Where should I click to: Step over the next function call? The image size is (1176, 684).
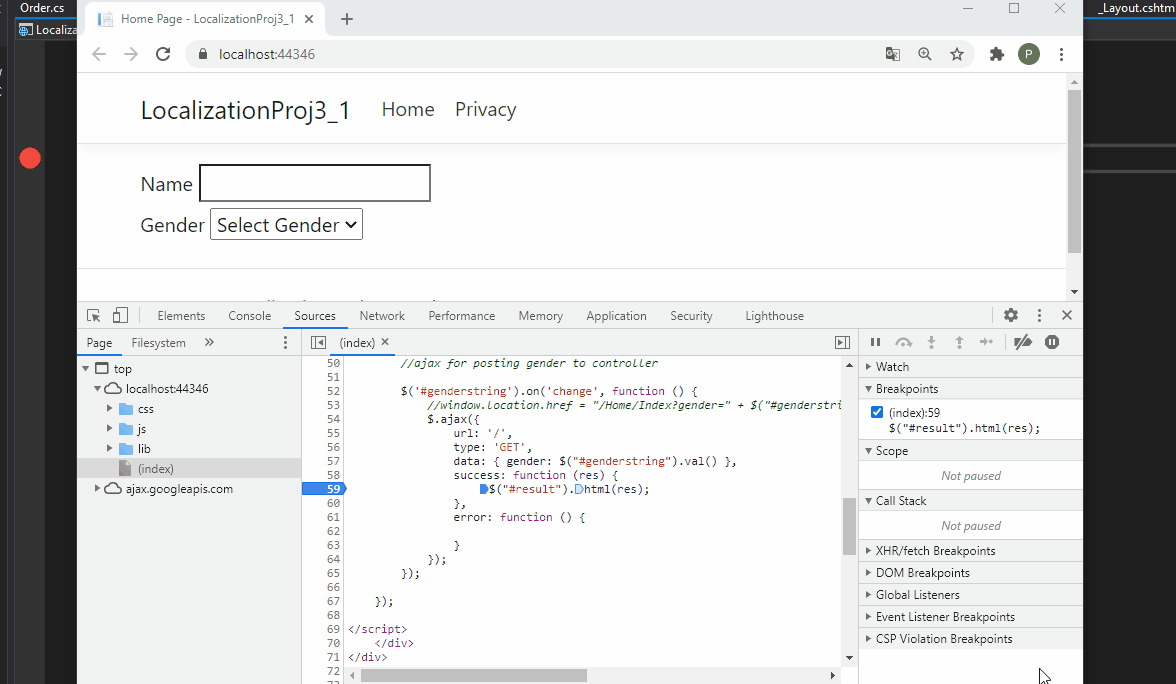tap(903, 342)
